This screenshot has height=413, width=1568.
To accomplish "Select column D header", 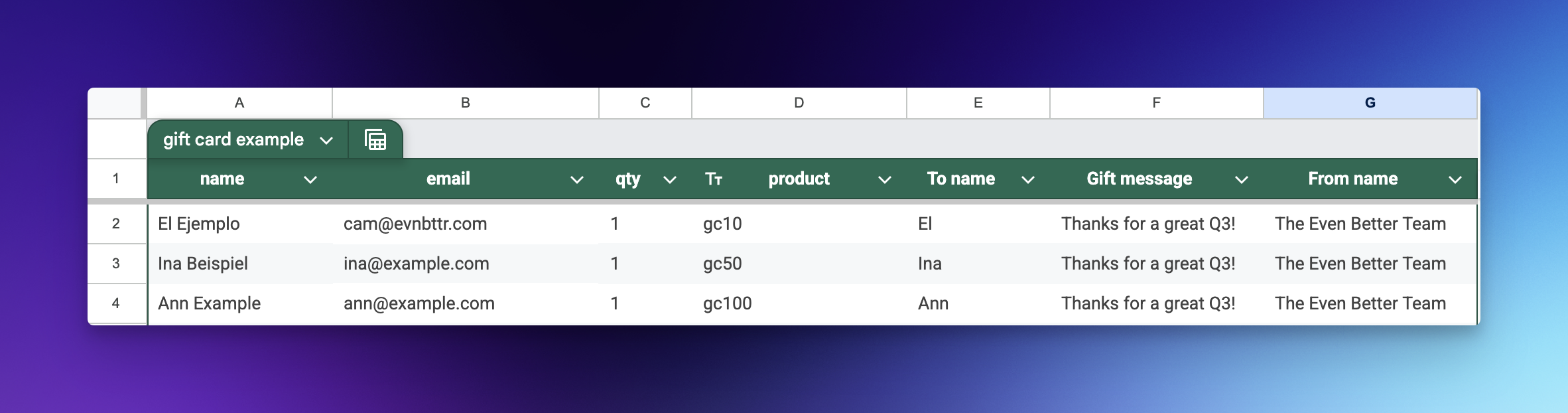I will 799,103.
